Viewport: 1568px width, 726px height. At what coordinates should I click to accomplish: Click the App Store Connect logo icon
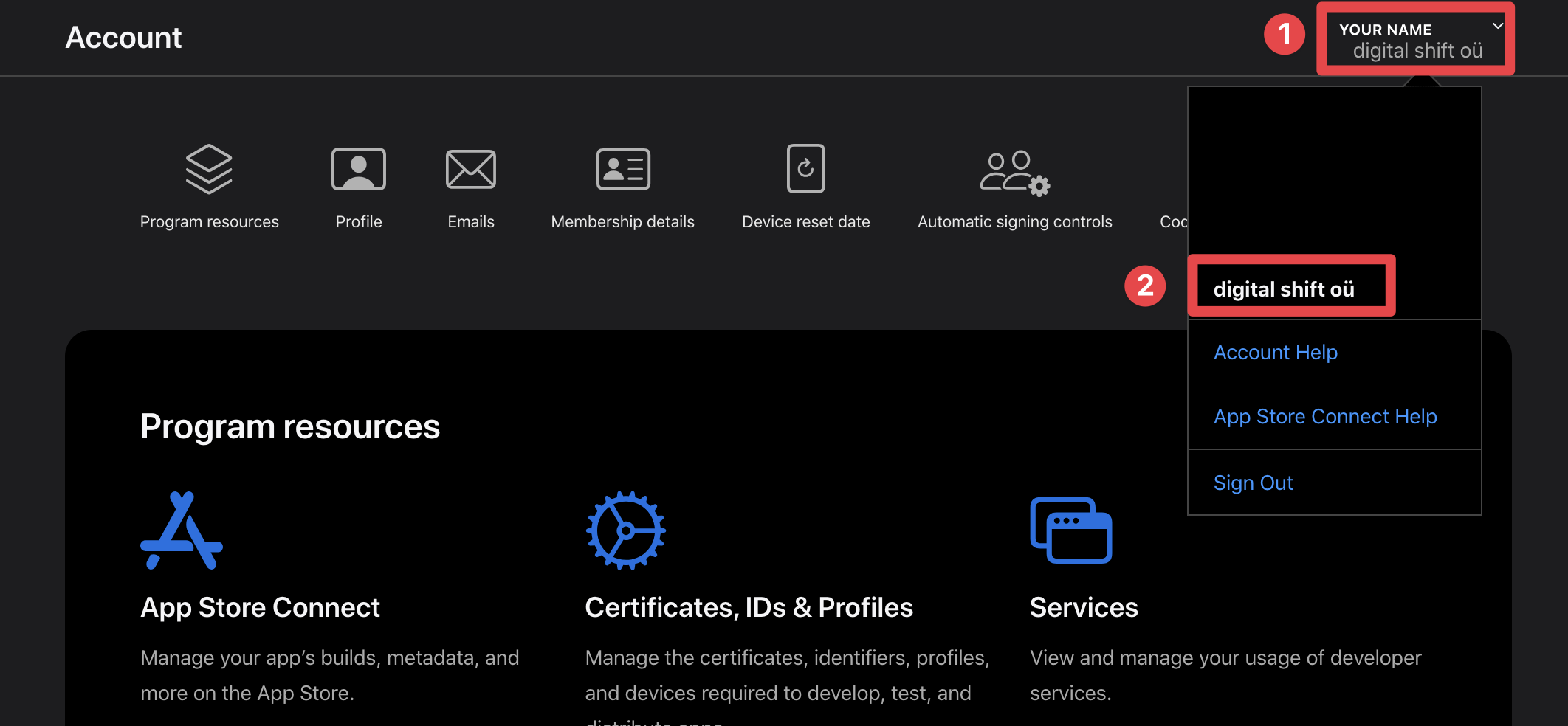(182, 530)
